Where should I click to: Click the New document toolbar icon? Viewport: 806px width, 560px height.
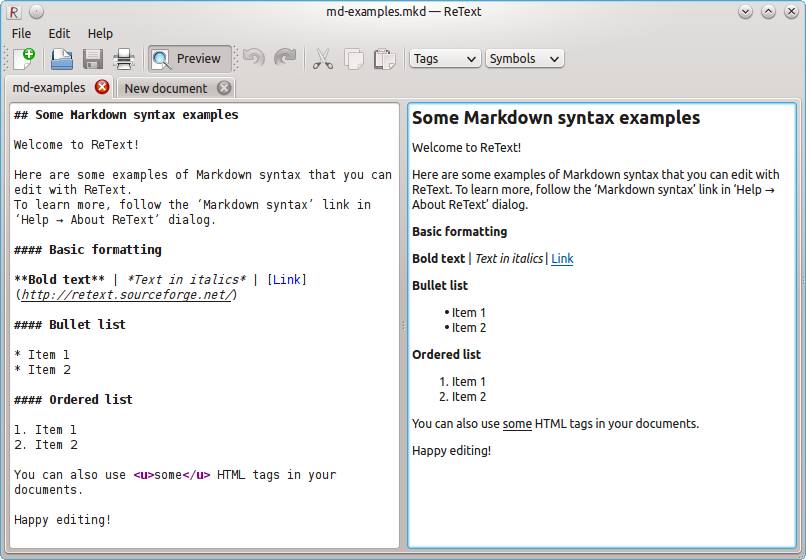tap(24, 59)
